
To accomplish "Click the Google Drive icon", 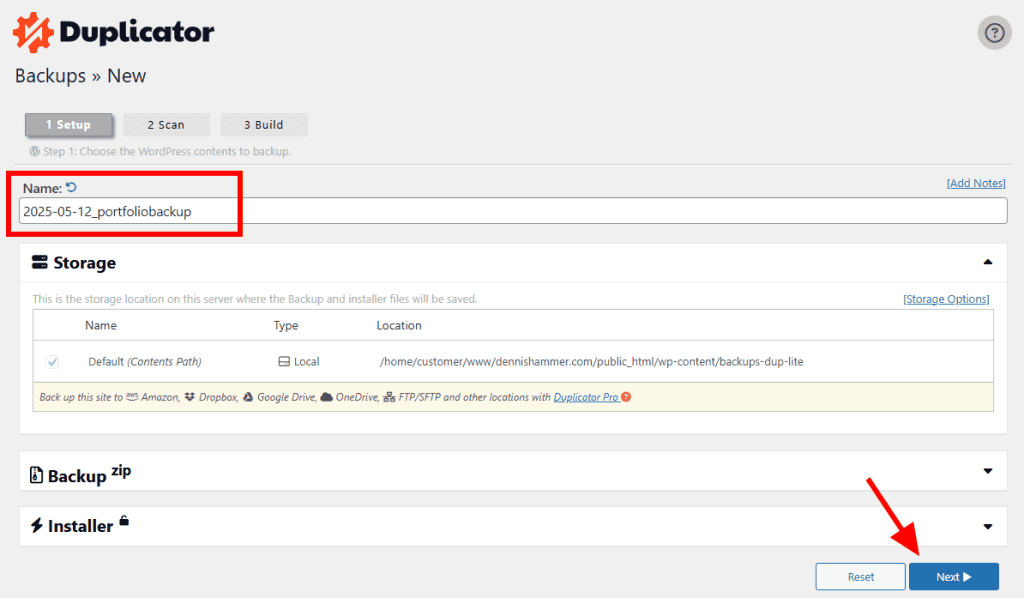I will click(248, 397).
